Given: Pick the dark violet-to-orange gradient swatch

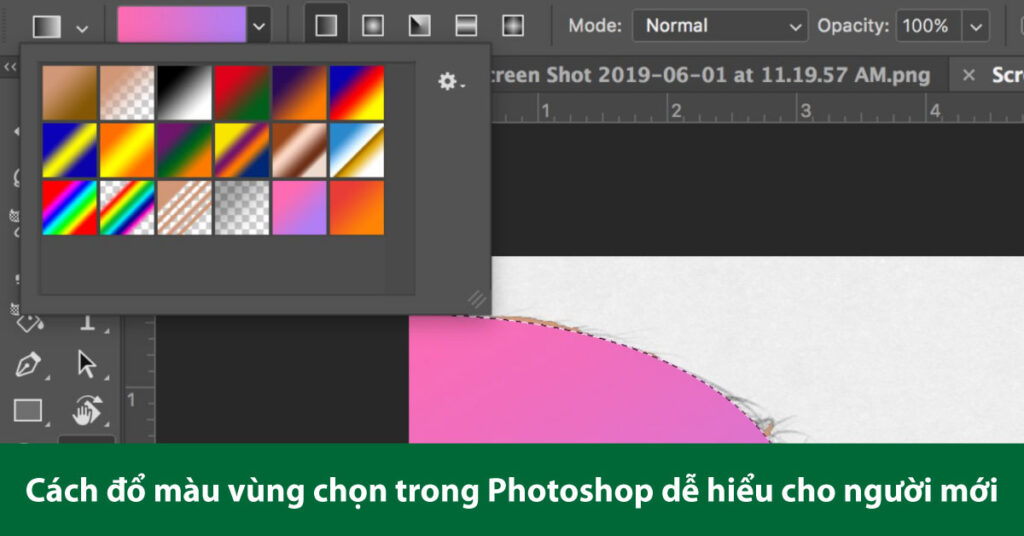Looking at the screenshot, I should pyautogui.click(x=299, y=93).
